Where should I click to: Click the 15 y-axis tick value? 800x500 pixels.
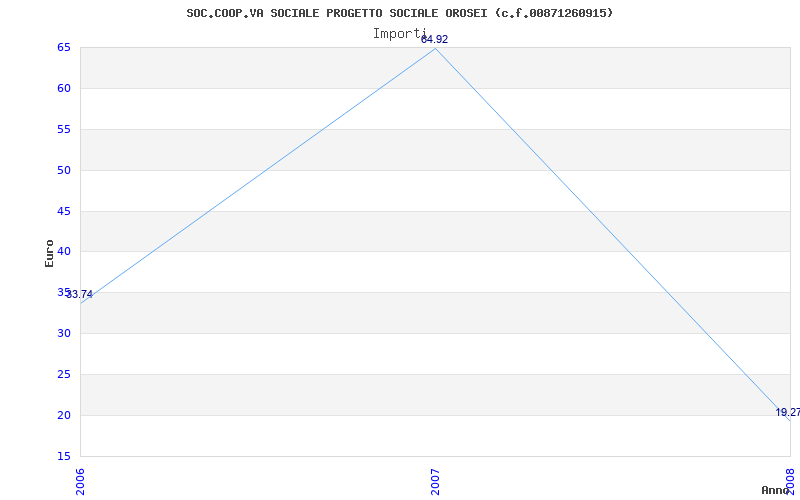tap(64, 456)
